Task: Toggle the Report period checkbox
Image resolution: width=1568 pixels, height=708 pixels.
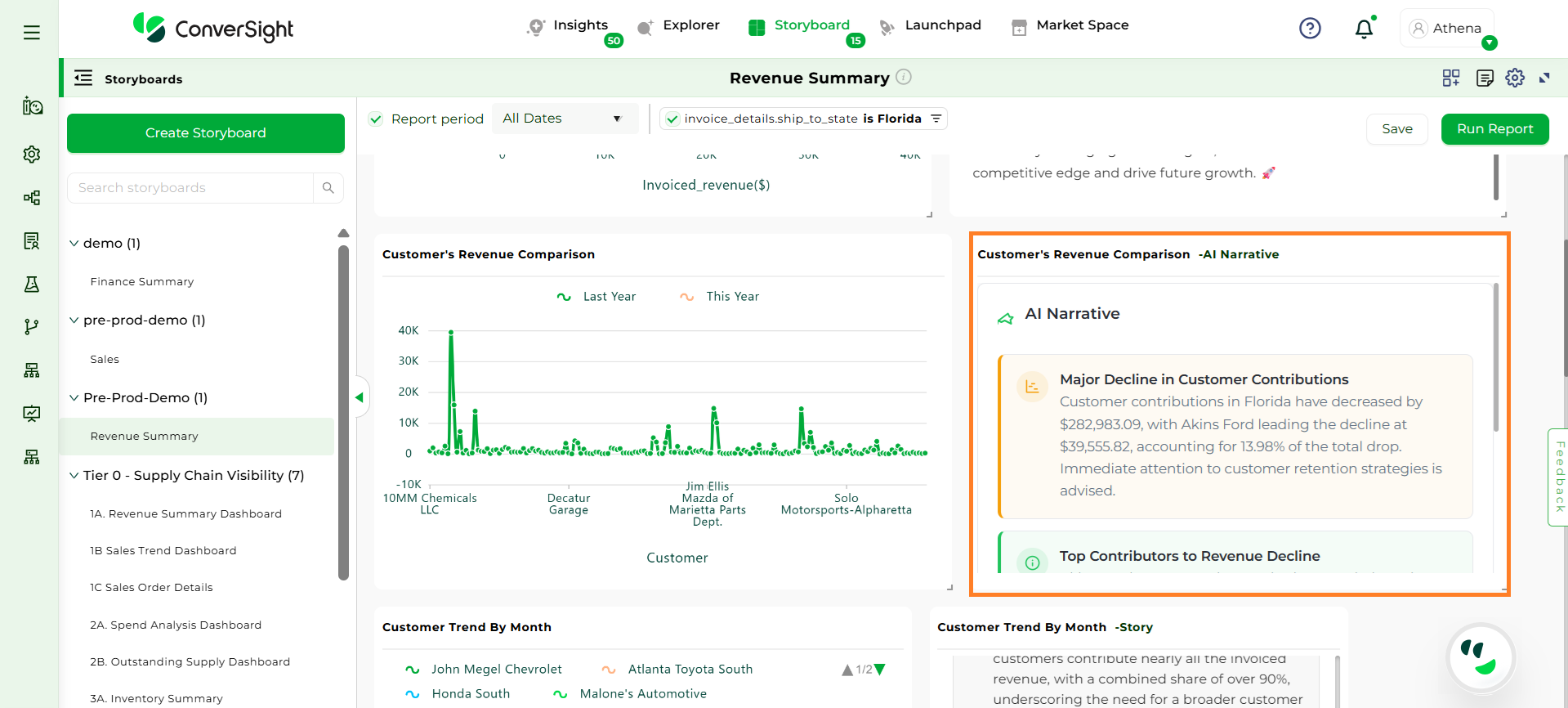Action: [x=376, y=119]
